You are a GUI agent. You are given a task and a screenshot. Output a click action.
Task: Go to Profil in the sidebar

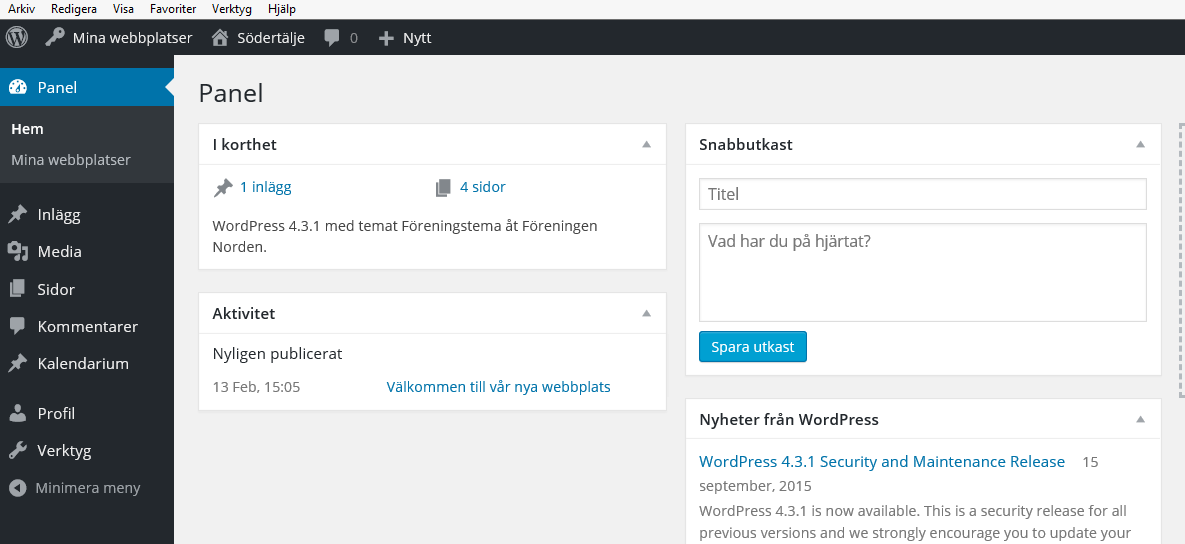(x=56, y=413)
